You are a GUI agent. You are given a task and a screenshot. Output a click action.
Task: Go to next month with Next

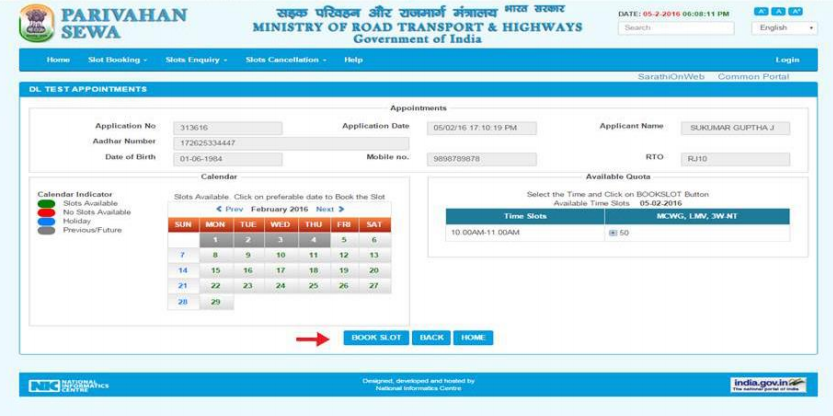coord(330,209)
